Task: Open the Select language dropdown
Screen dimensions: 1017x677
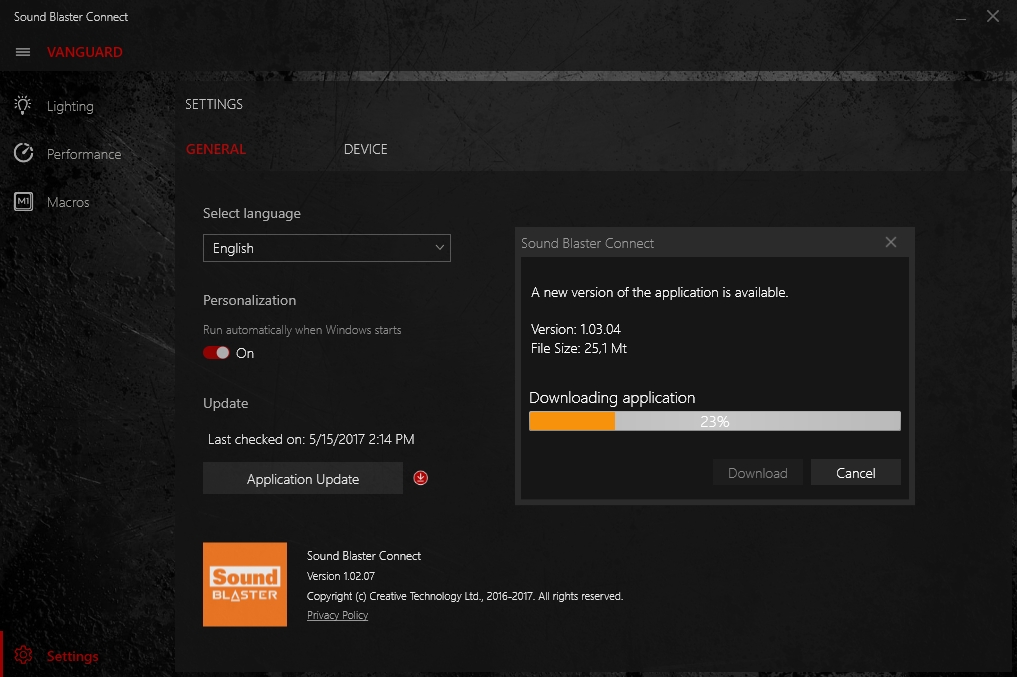Action: point(327,248)
